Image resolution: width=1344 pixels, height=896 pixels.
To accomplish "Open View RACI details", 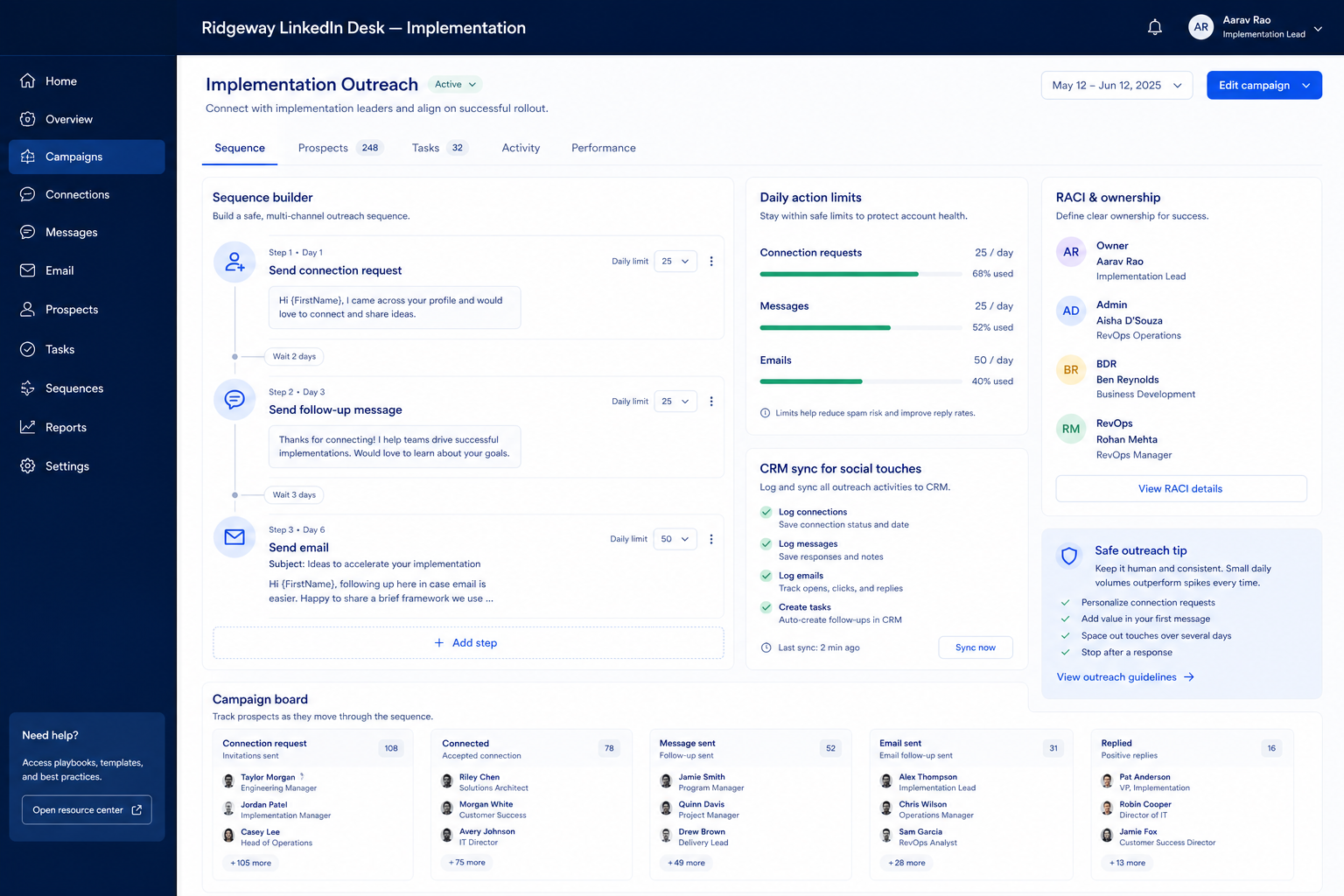I will point(1181,488).
